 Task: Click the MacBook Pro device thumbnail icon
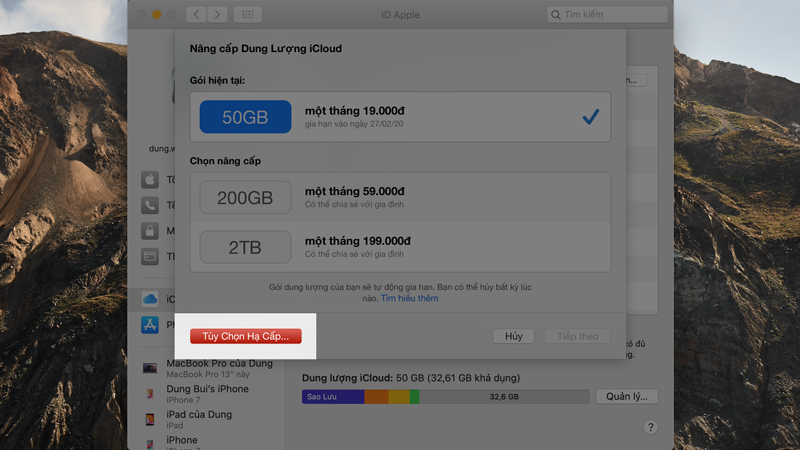(149, 368)
